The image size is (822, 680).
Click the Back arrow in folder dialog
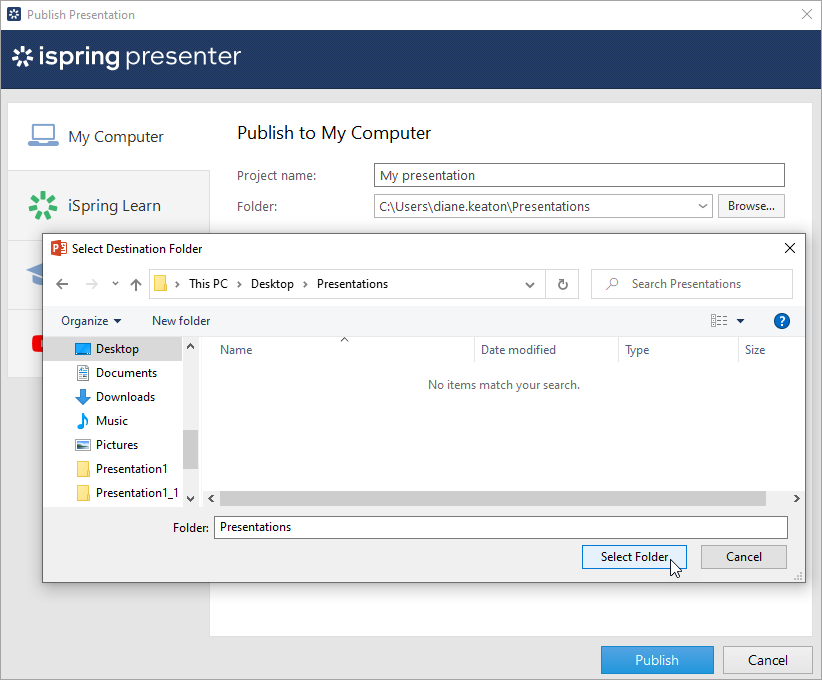(x=62, y=284)
